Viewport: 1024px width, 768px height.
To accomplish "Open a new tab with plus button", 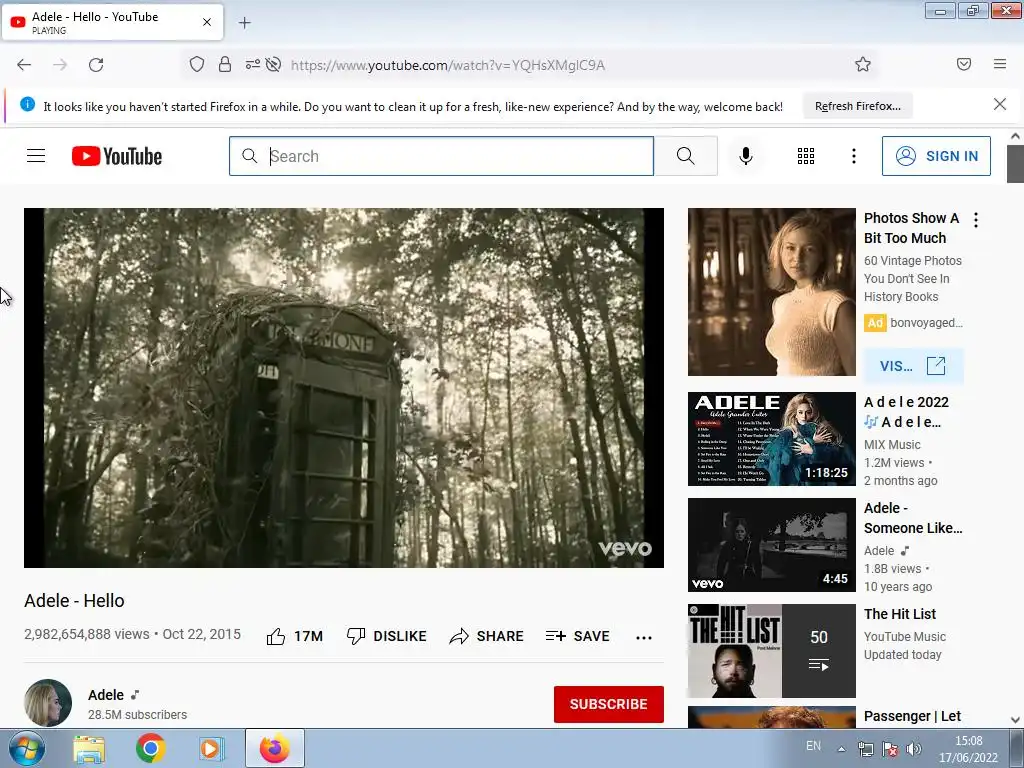I will (x=244, y=23).
